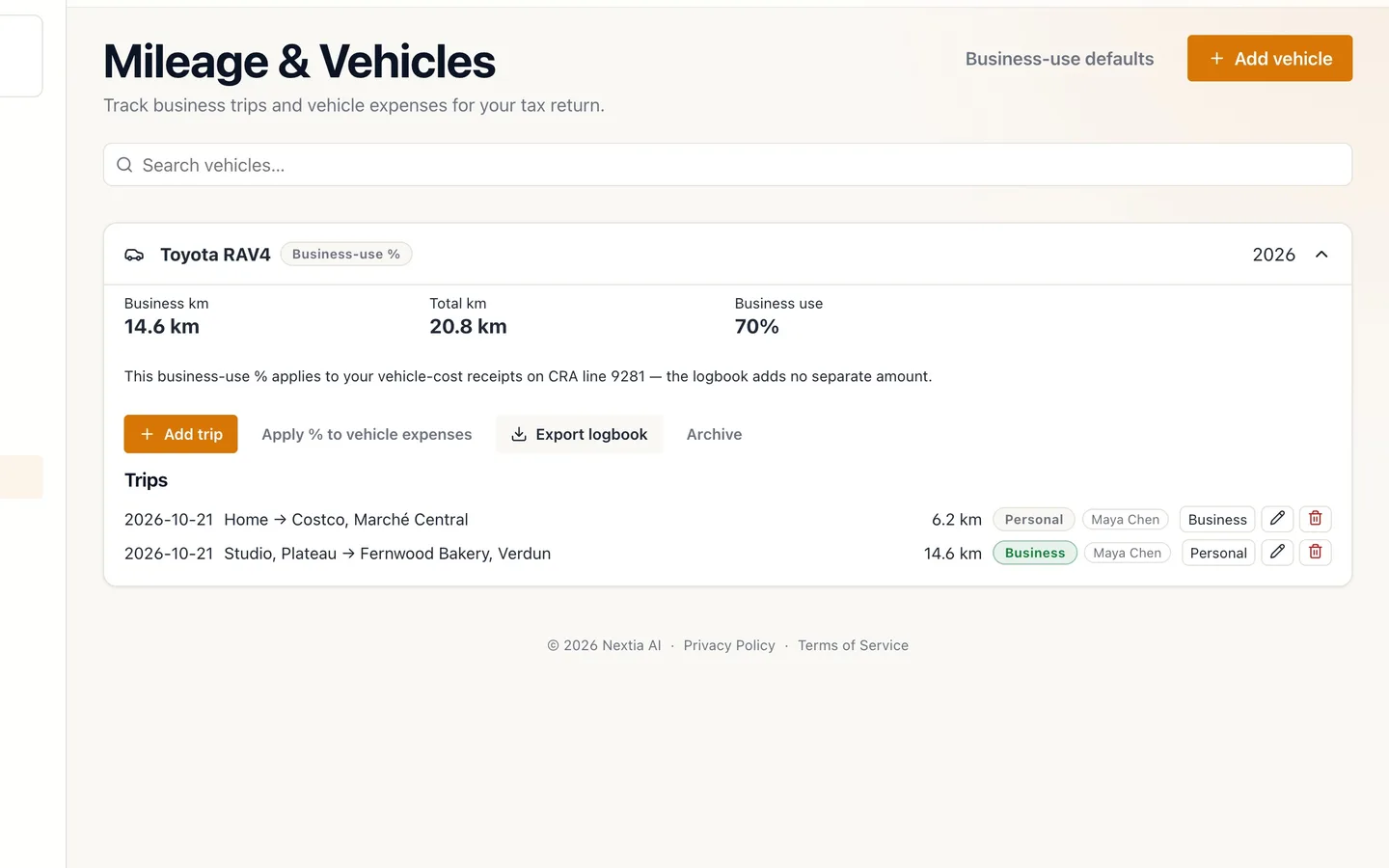
Task: Mark the Costco trip as Business
Action: (x=1217, y=519)
